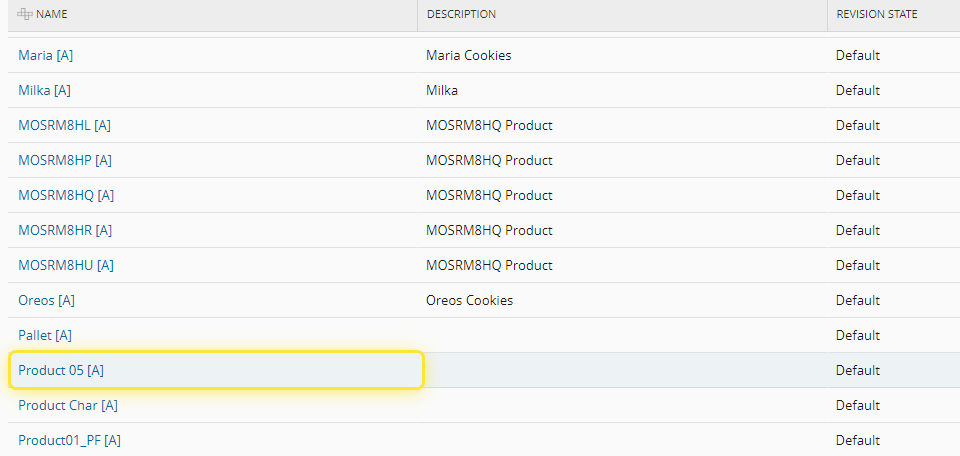Sort by the Description column header
Viewport: 960px width, 456px height.
pos(461,14)
